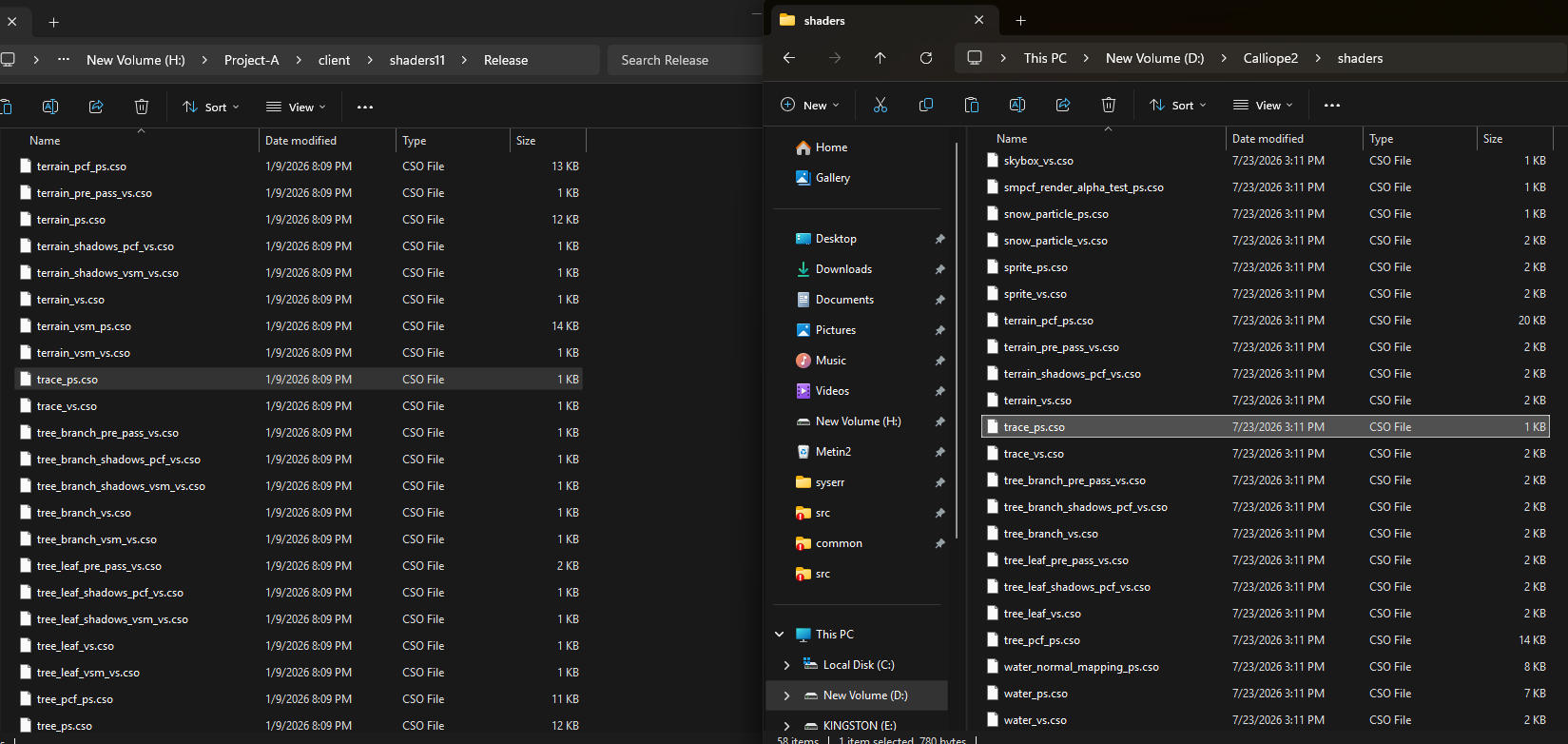Viewport: 1568px width, 744px height.
Task: Select Project-A in the left breadcrumb path
Action: [x=252, y=60]
